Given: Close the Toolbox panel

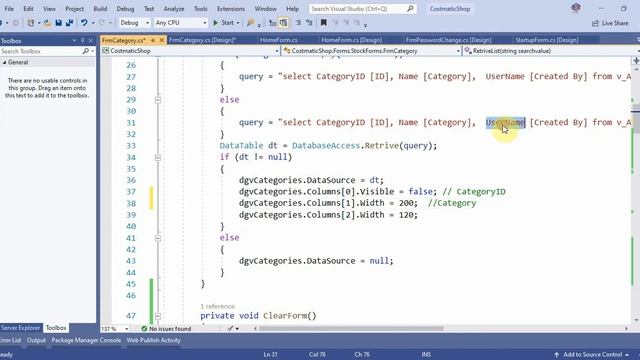Looking at the screenshot, I should click(91, 40).
